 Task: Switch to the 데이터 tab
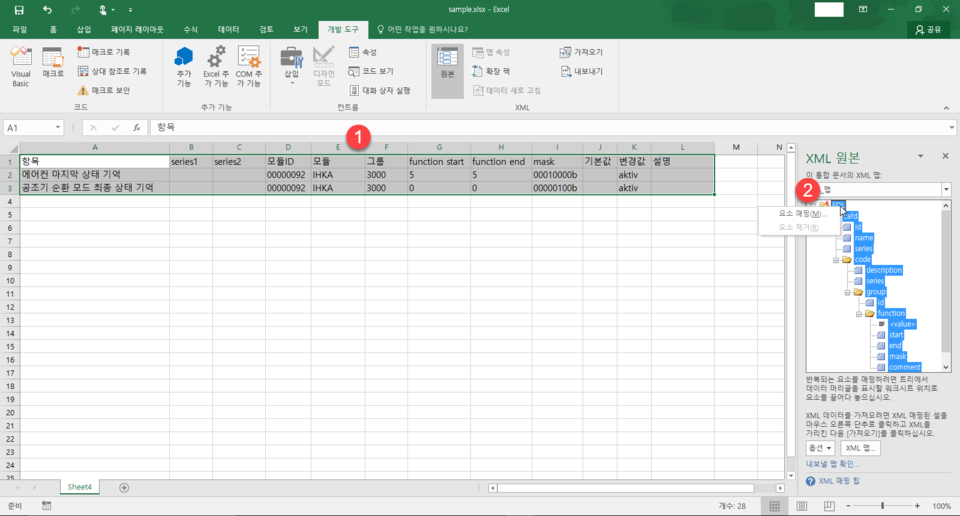click(228, 29)
